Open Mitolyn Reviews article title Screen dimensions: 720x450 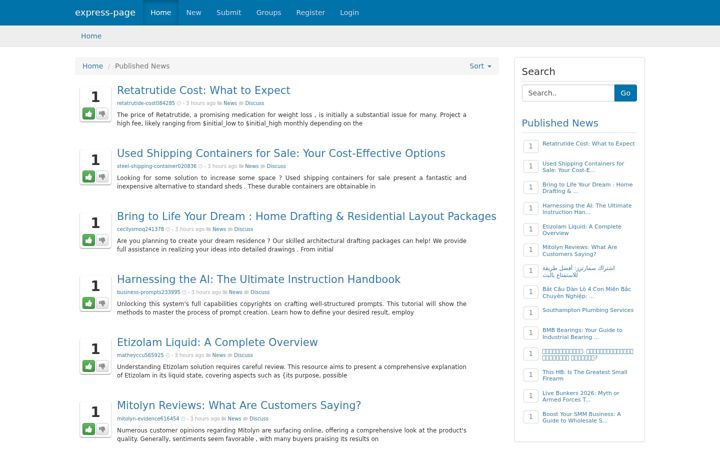point(239,405)
